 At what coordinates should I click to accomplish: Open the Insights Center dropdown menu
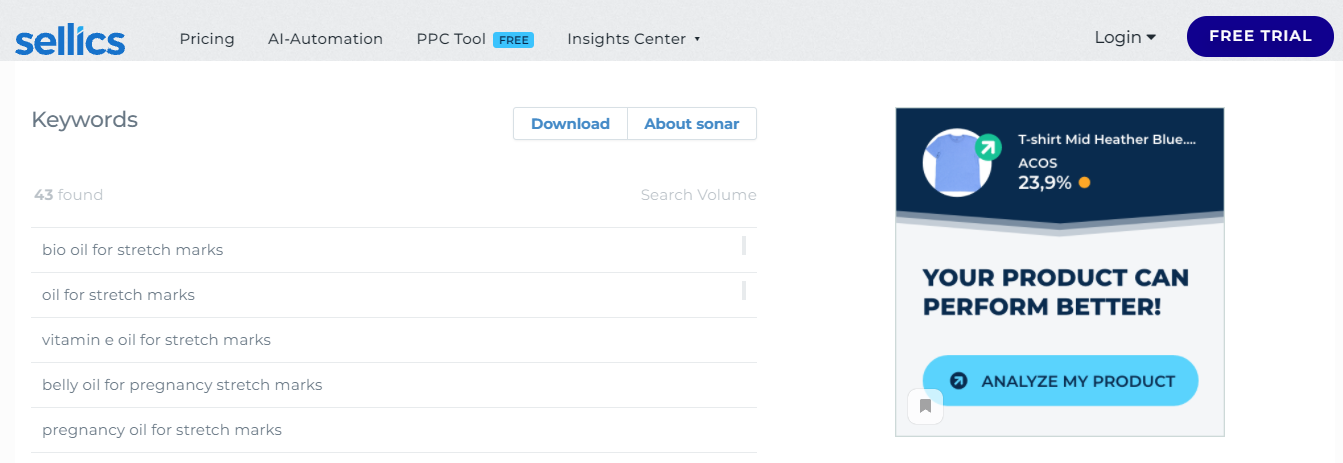[x=633, y=39]
